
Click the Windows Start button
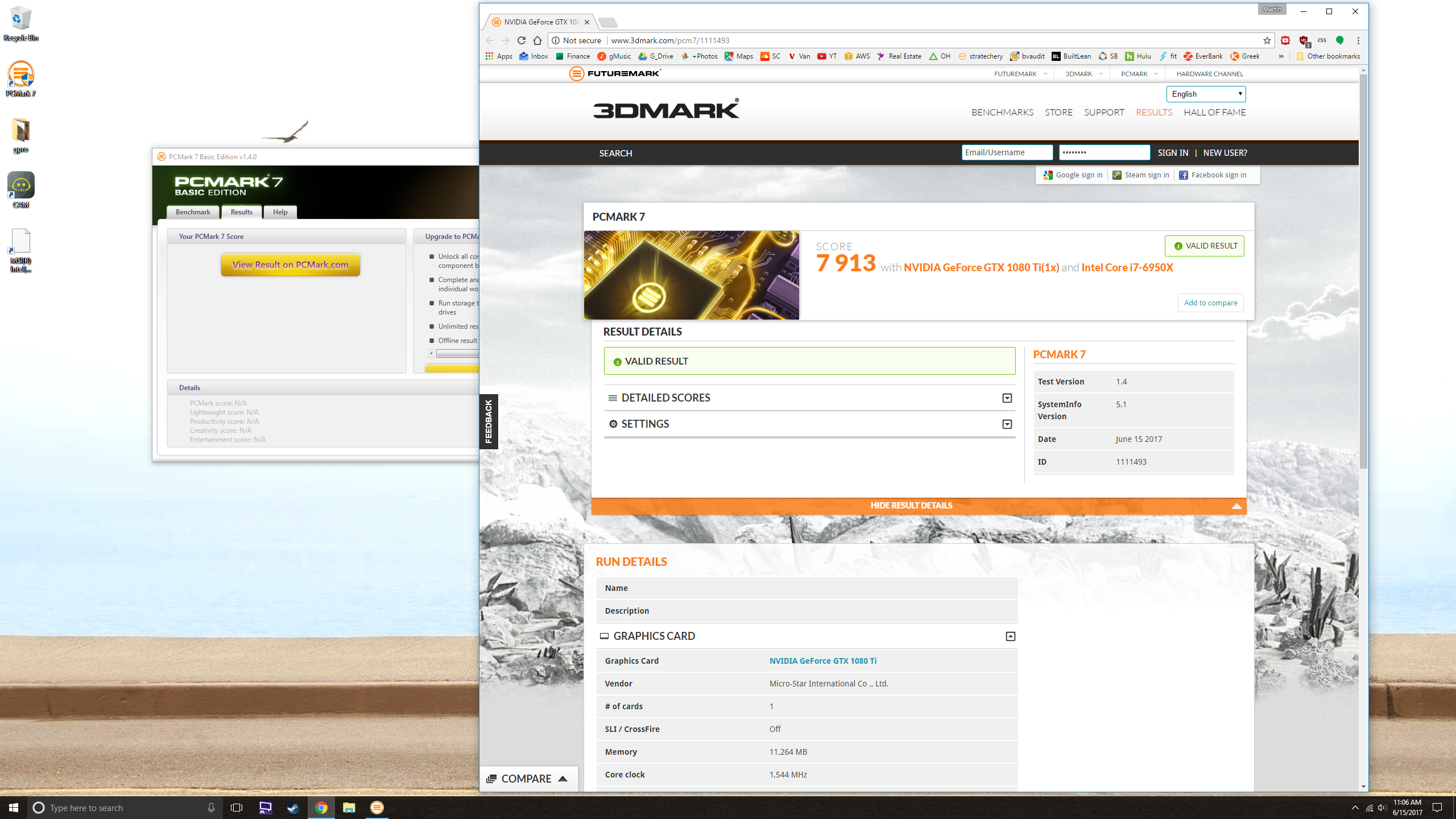[14, 808]
